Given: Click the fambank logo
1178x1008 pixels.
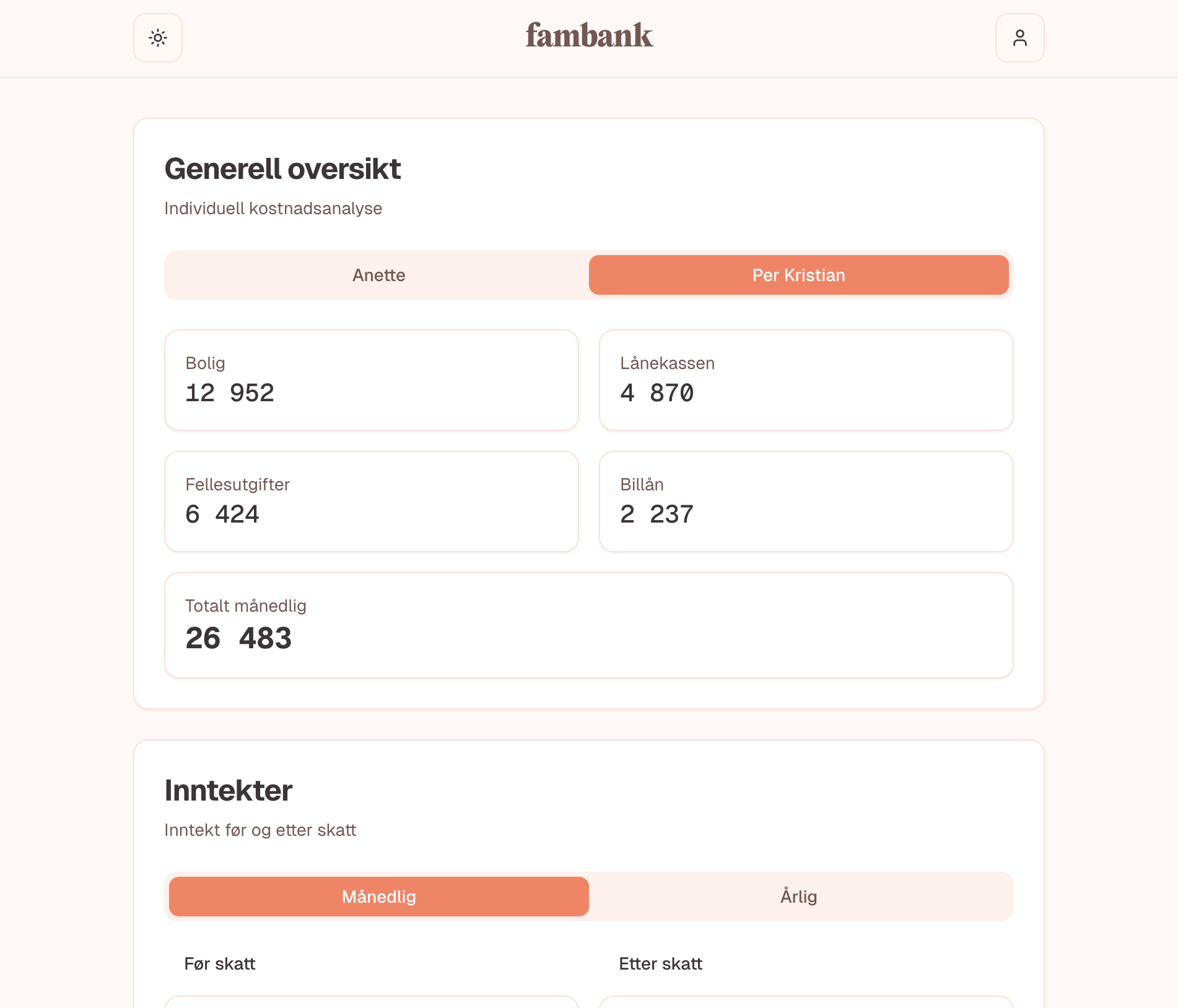Looking at the screenshot, I should [589, 35].
